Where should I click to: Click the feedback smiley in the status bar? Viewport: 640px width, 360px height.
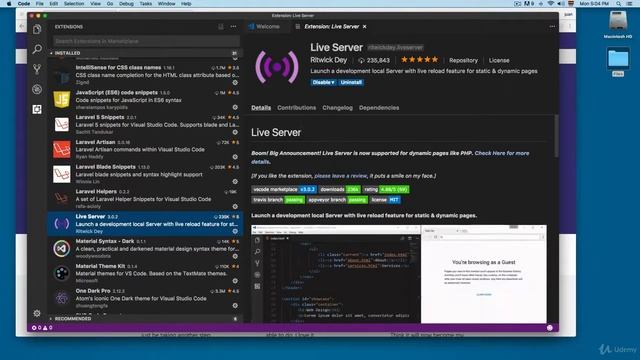tap(550, 327)
